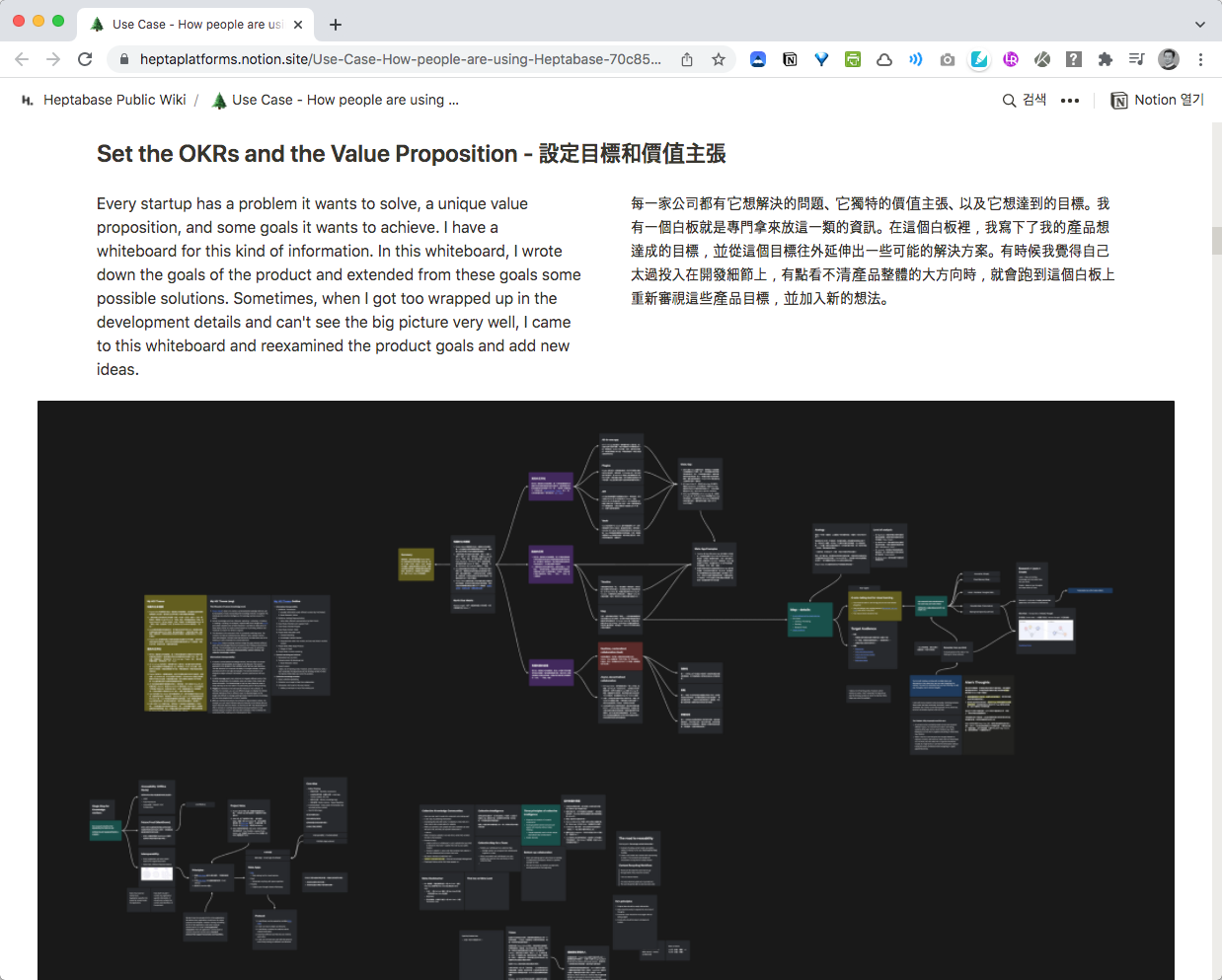Expand the tab search chevron
Screen dimensions: 1222x980
[x=1199, y=25]
